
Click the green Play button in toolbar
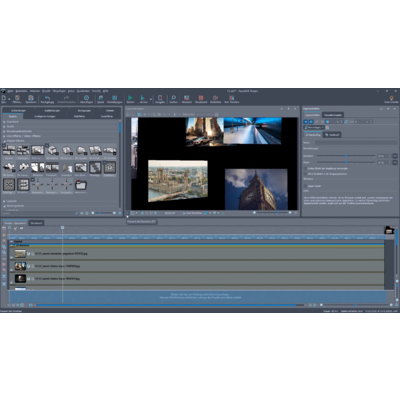coord(130,98)
